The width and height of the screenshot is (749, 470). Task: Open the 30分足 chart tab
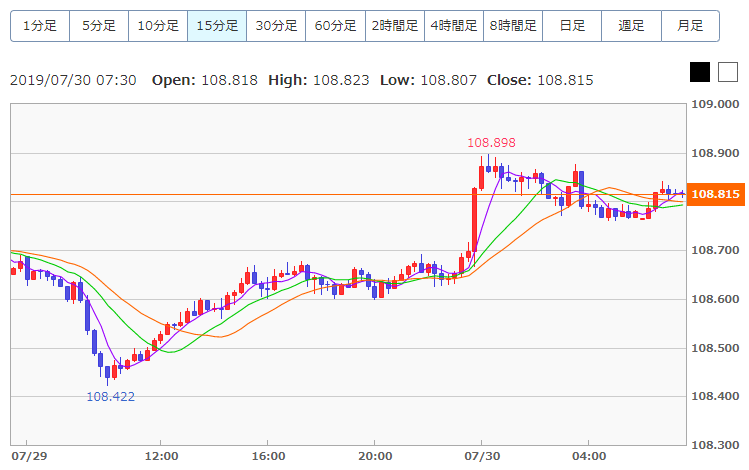pos(276,26)
